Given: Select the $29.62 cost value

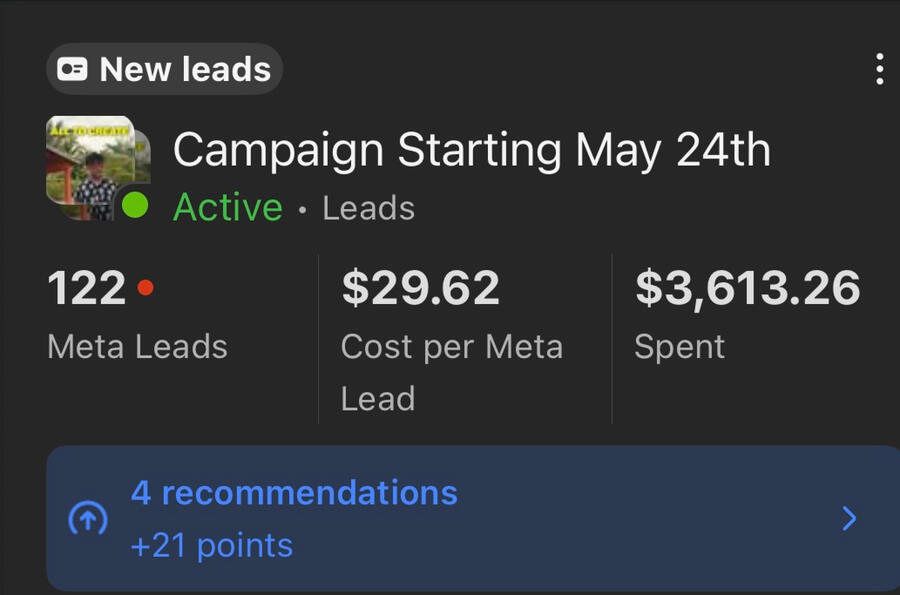Looking at the screenshot, I should tap(420, 289).
